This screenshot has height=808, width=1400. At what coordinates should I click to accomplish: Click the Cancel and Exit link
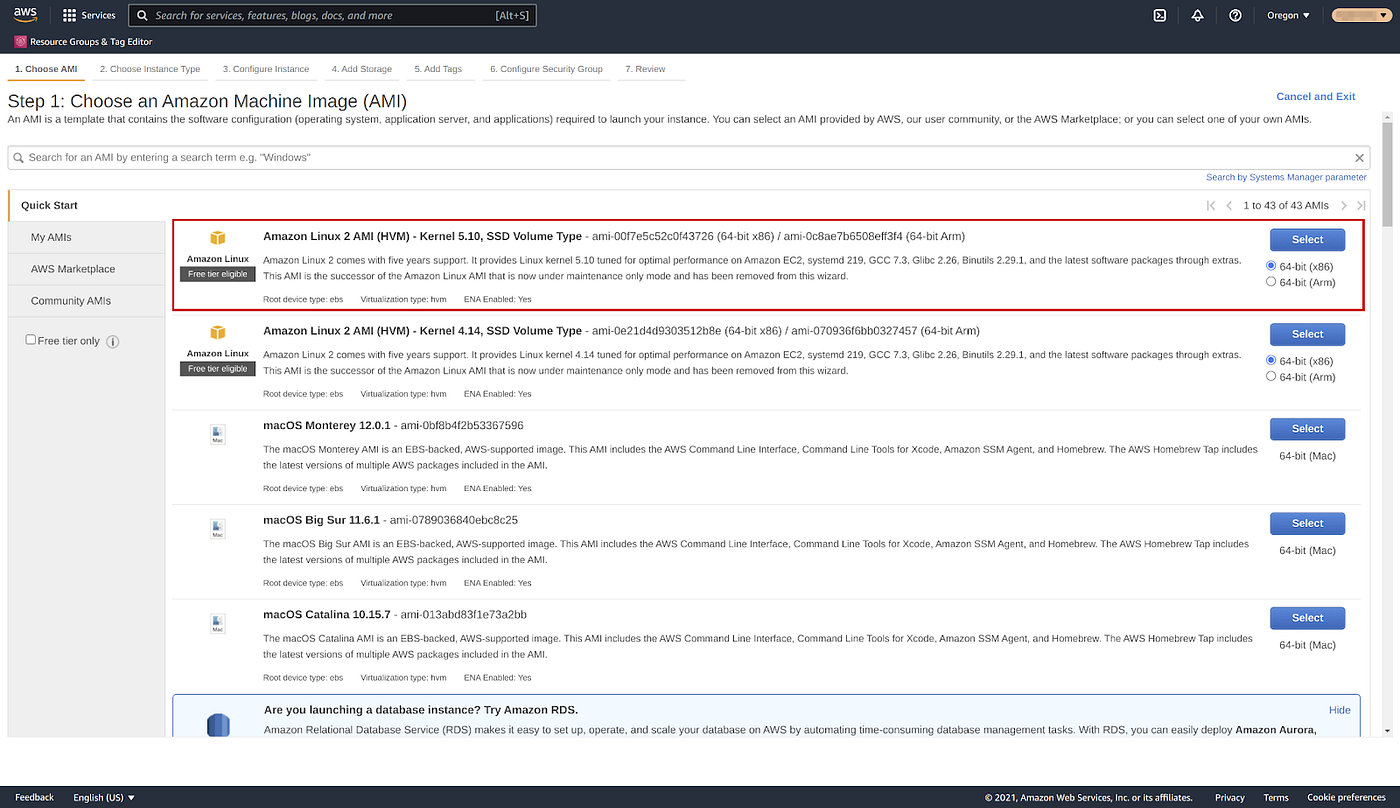(x=1316, y=96)
